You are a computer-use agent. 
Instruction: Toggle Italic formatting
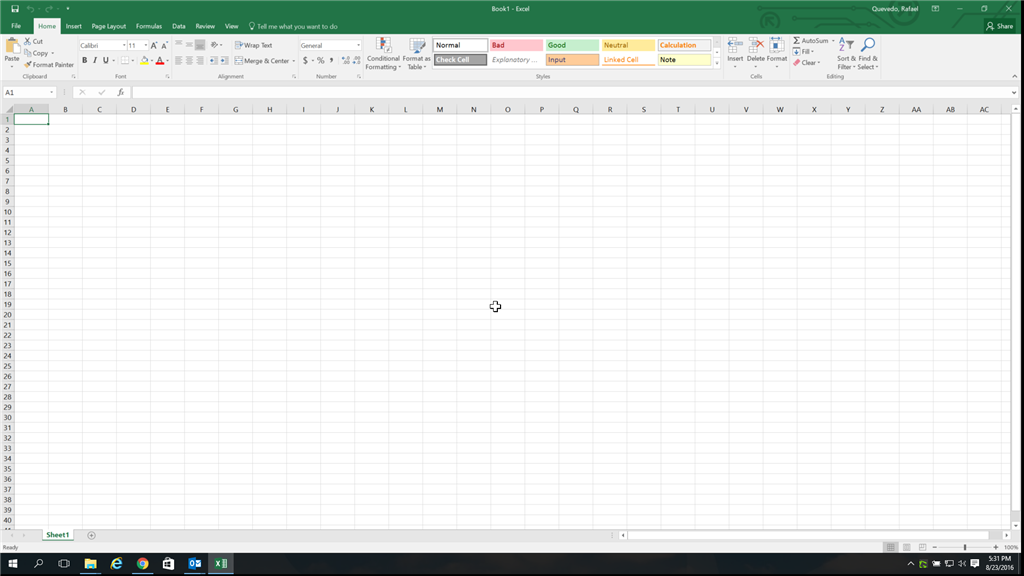coord(95,61)
